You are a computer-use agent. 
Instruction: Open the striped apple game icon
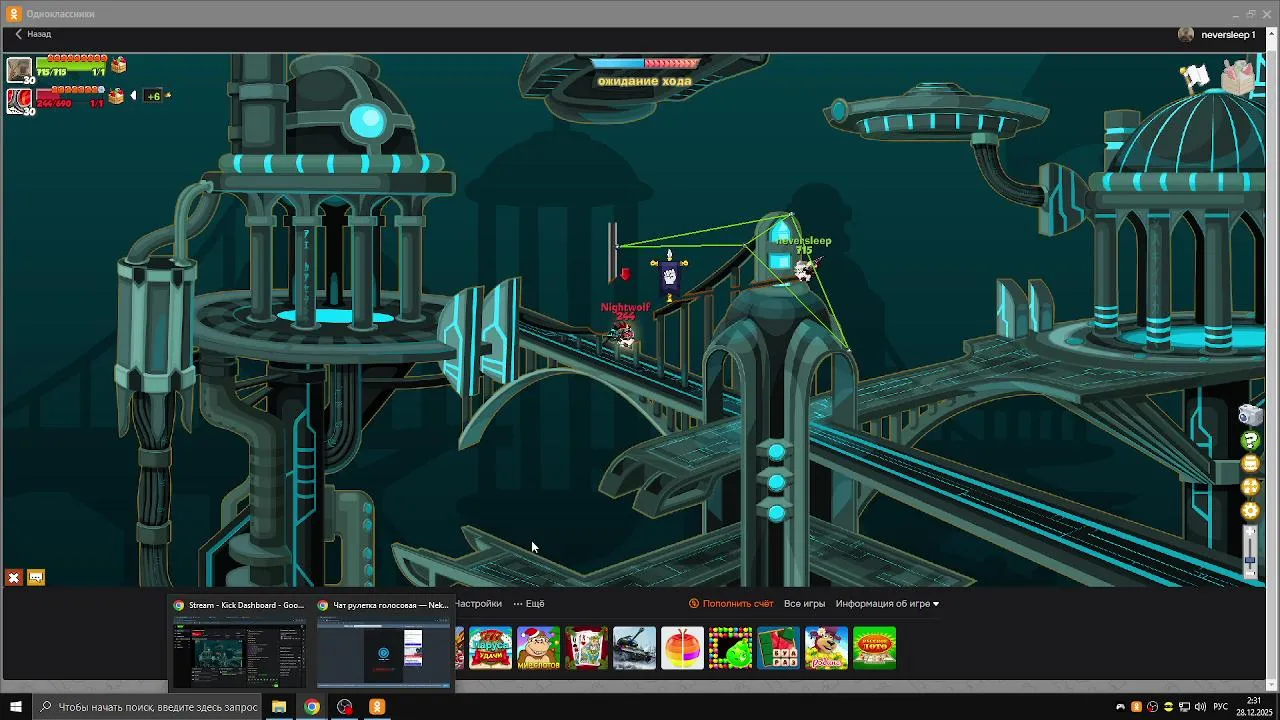(682, 648)
